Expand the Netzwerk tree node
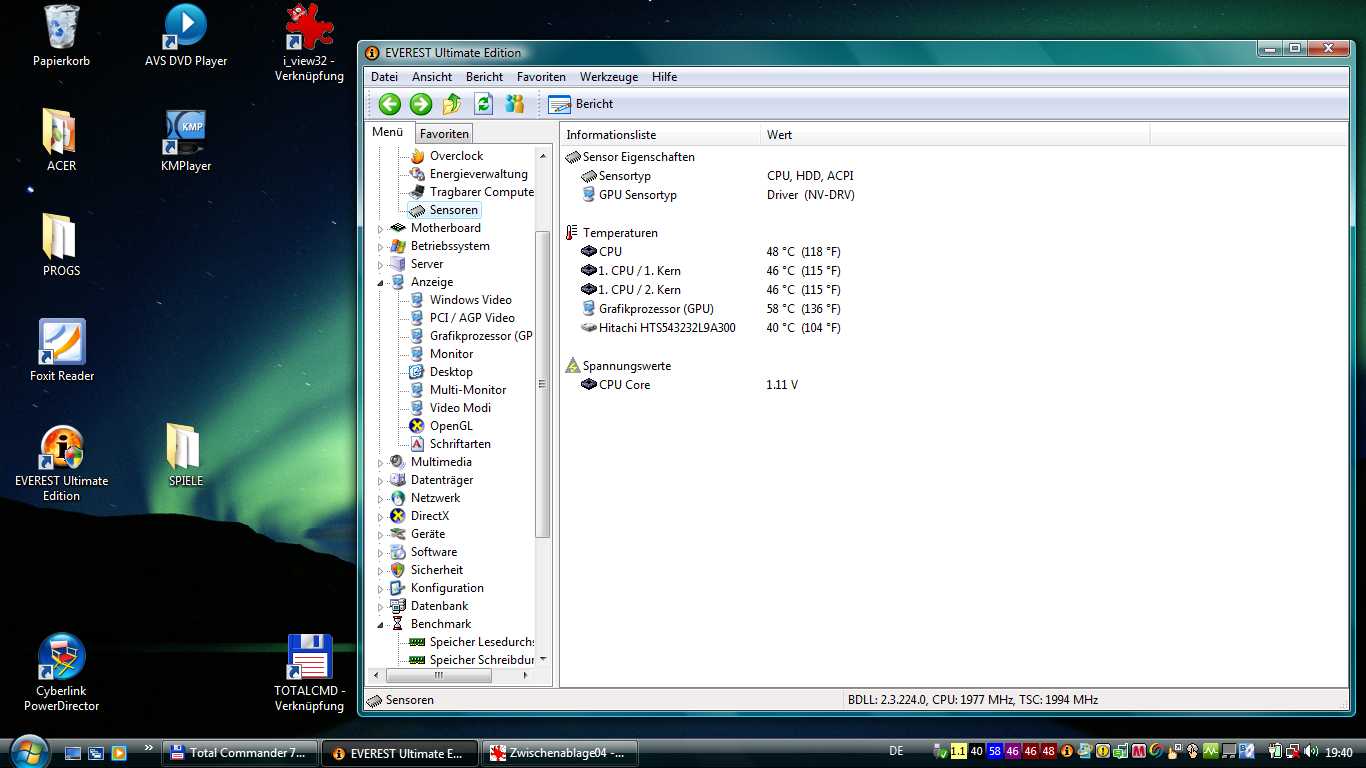This screenshot has width=1366, height=768. tap(380, 499)
